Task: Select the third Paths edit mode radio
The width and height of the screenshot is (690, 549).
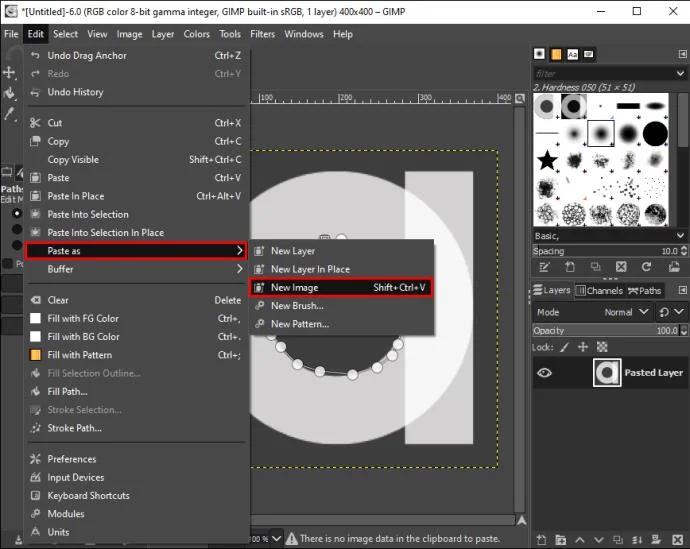Action: pos(17,245)
